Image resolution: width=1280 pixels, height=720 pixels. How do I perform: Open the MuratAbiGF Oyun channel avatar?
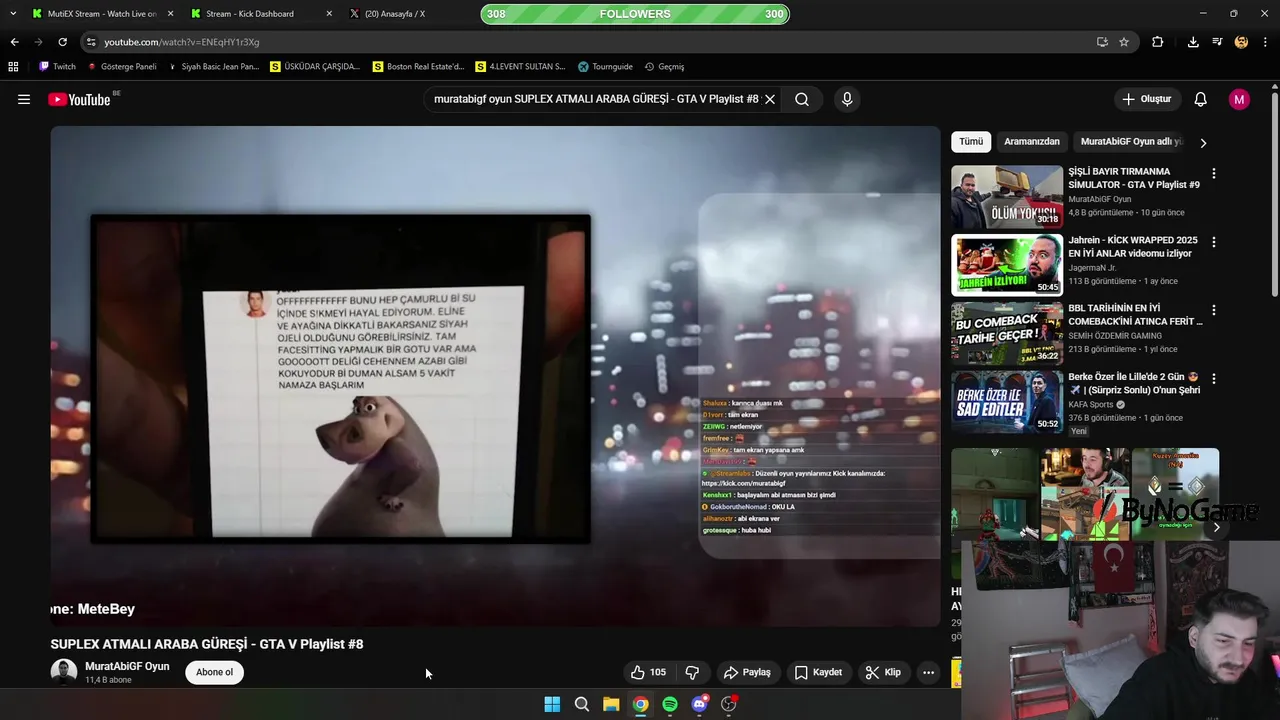tap(64, 672)
